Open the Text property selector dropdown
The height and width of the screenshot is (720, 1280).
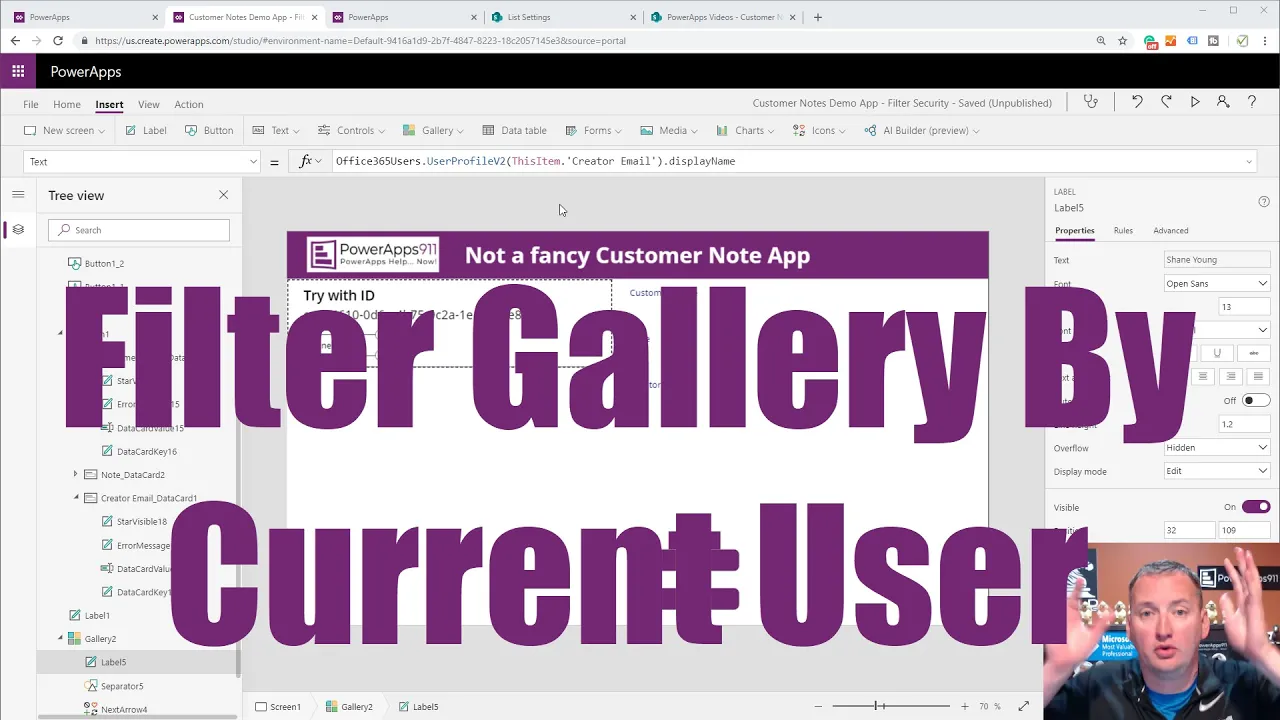tap(142, 161)
